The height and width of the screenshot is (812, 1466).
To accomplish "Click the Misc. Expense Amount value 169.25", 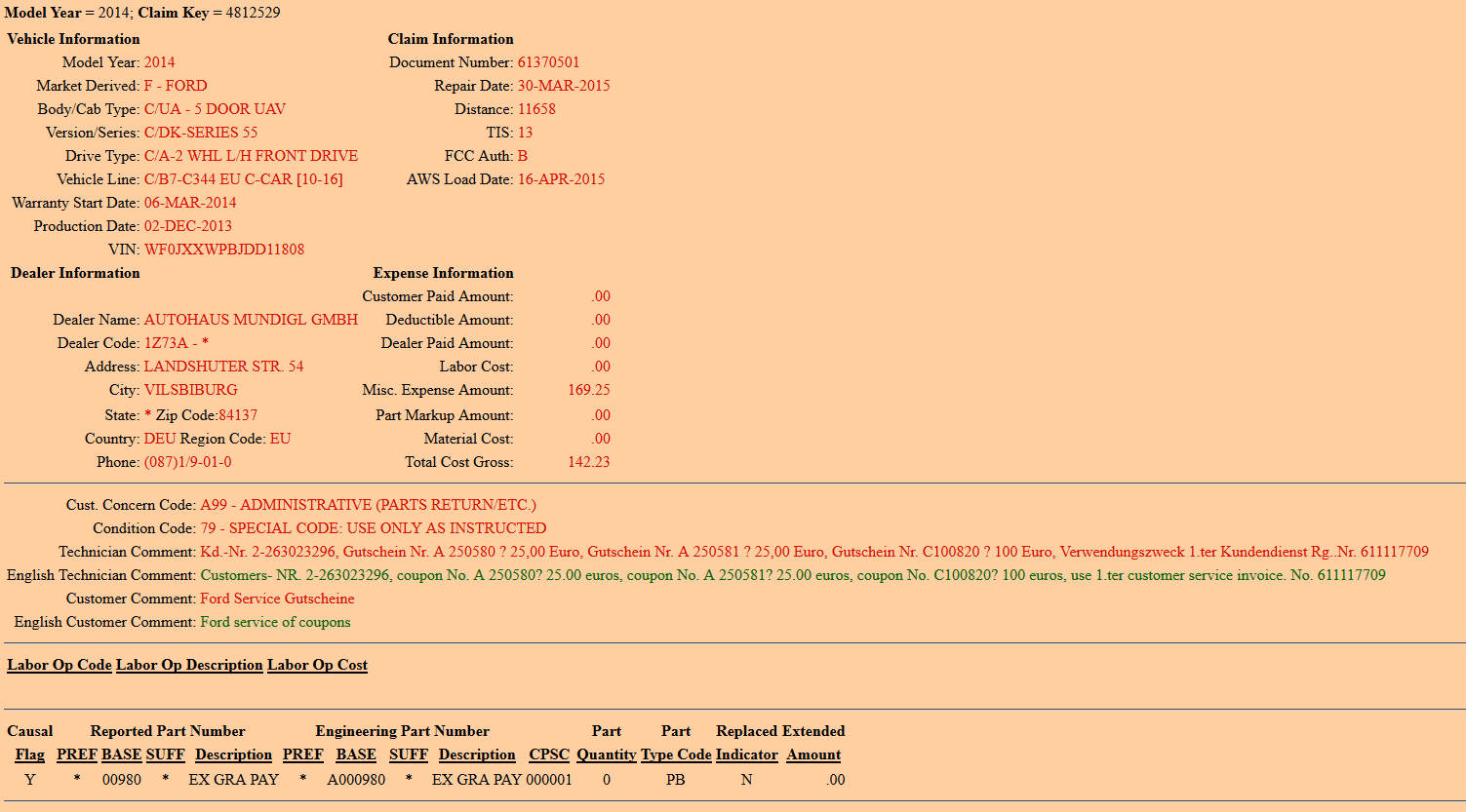I will pos(588,390).
